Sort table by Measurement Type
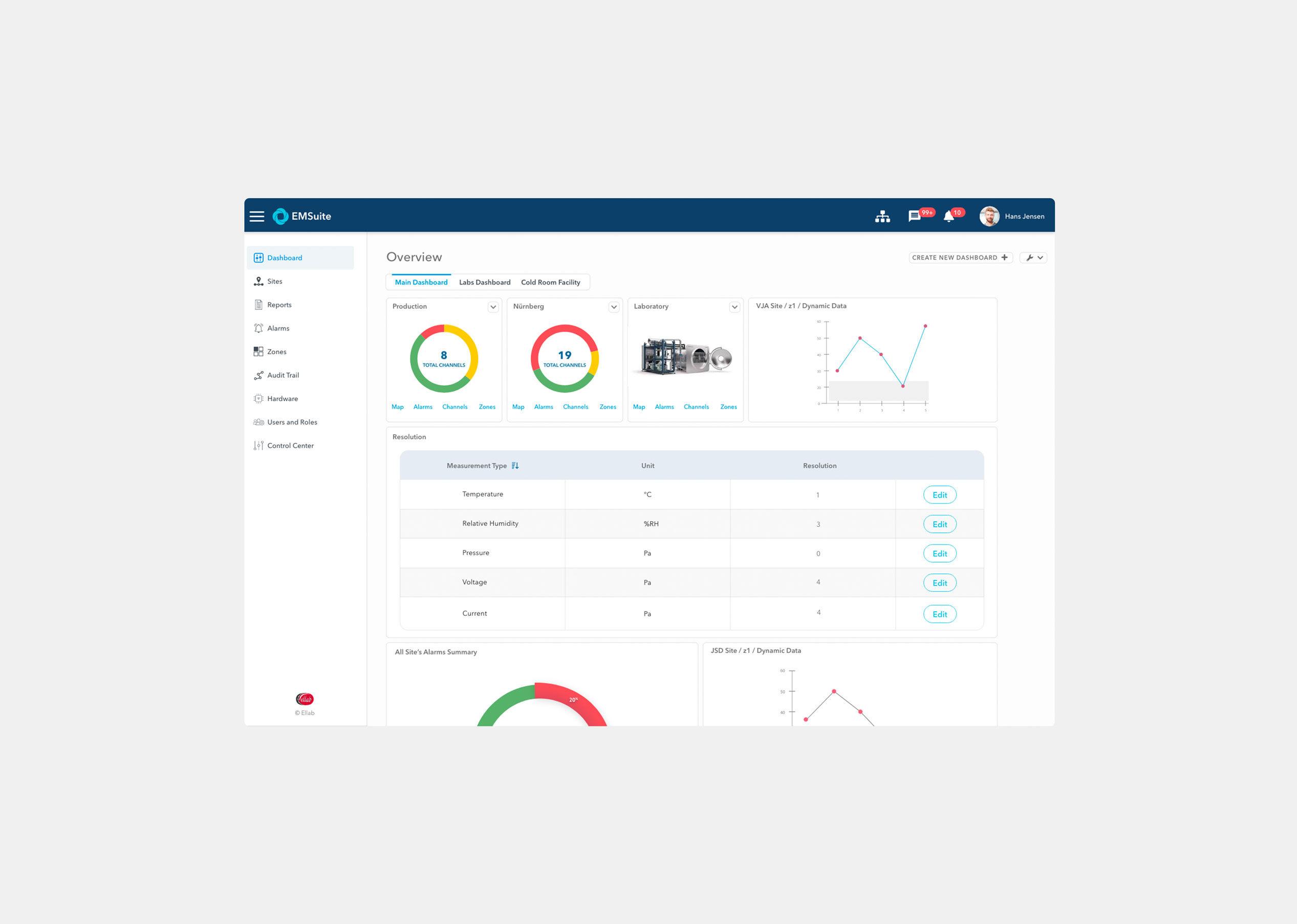Image resolution: width=1297 pixels, height=924 pixels. point(515,465)
